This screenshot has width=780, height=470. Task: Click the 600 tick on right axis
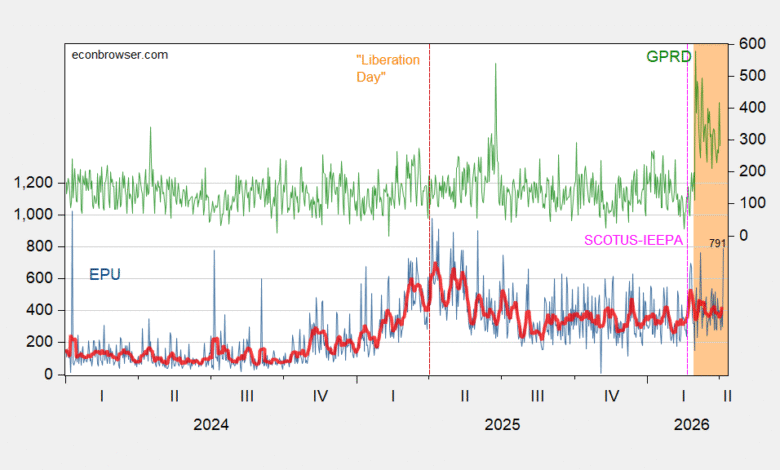pos(751,44)
